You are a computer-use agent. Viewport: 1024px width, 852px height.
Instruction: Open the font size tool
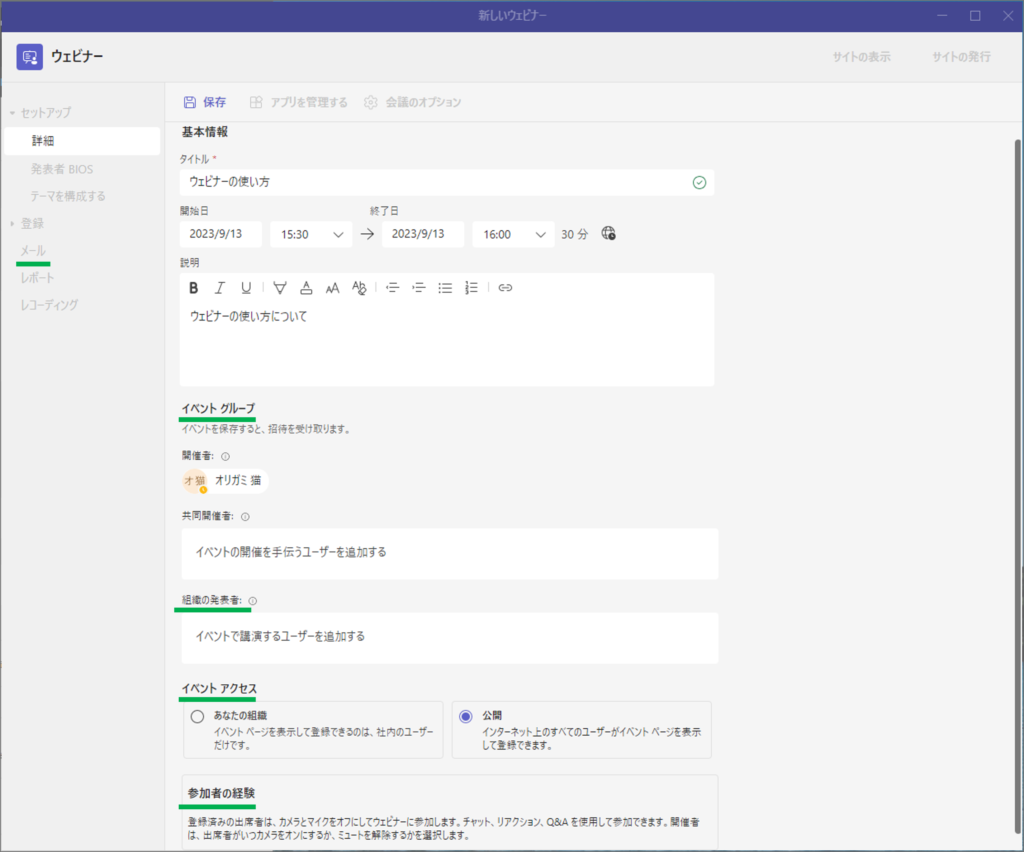point(333,288)
